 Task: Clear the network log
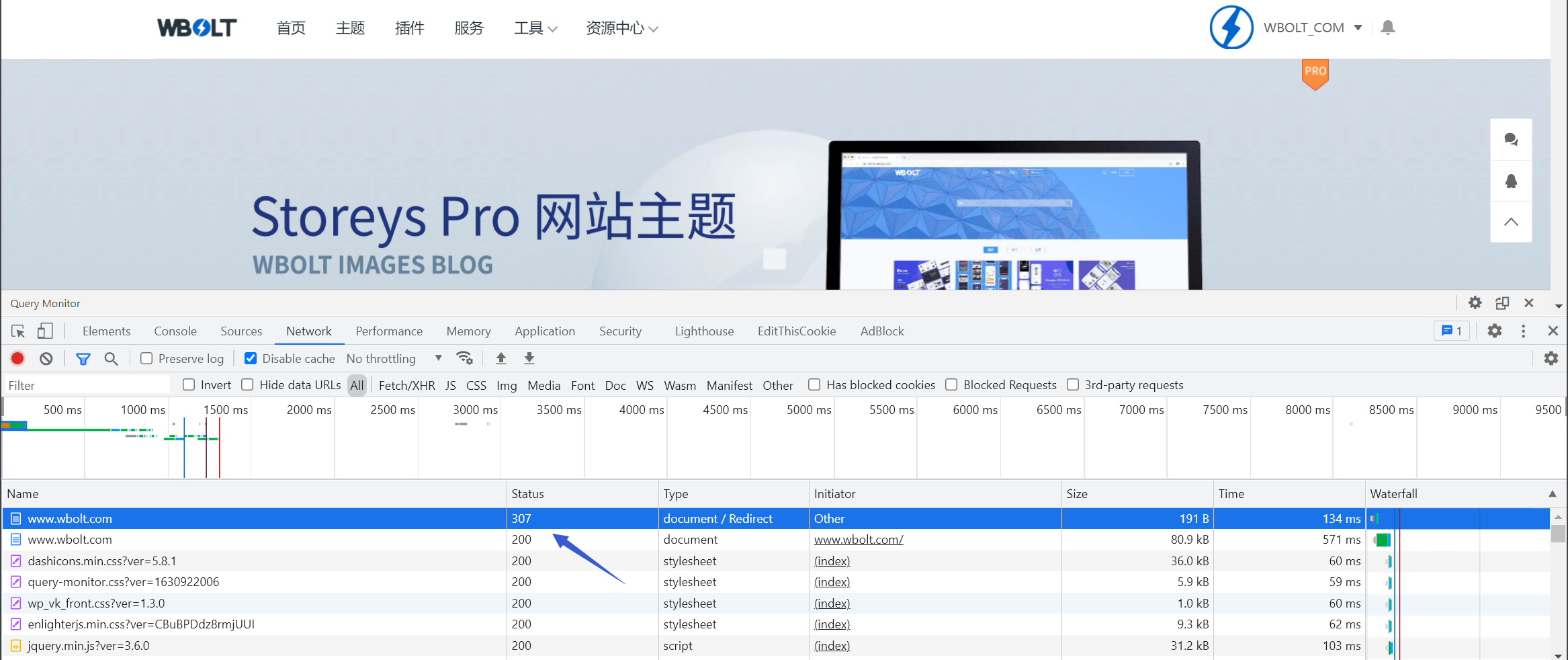pyautogui.click(x=46, y=359)
